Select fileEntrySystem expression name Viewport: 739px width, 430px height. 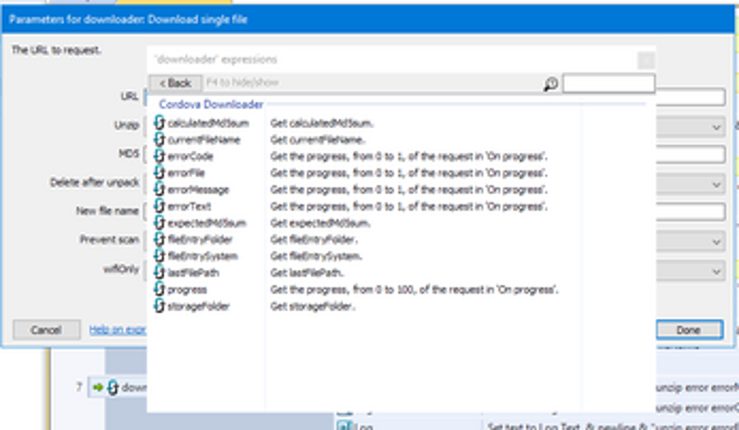203,256
